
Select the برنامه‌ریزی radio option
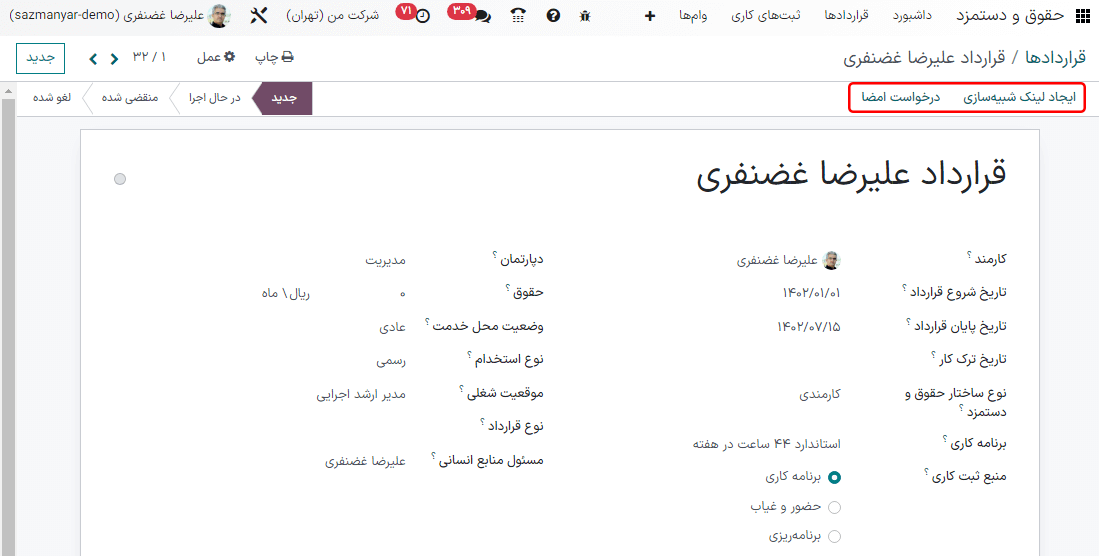[834, 536]
